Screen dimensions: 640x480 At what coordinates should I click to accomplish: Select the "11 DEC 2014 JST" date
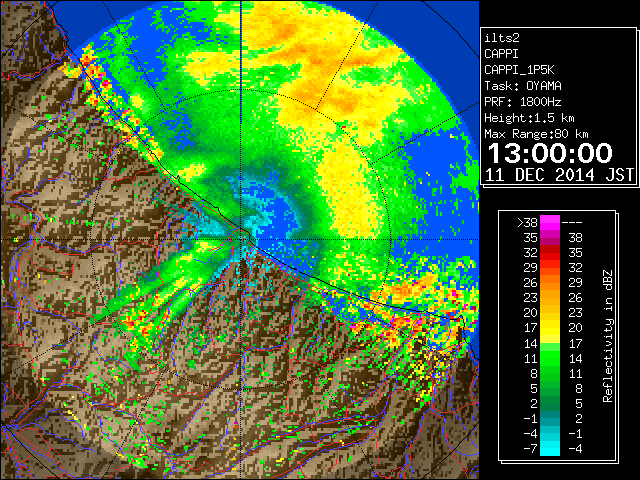coord(559,175)
